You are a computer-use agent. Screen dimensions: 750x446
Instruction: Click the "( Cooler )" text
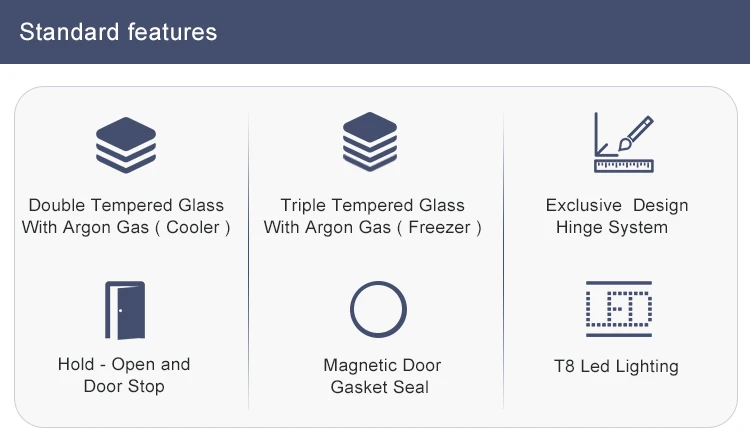click(x=192, y=227)
